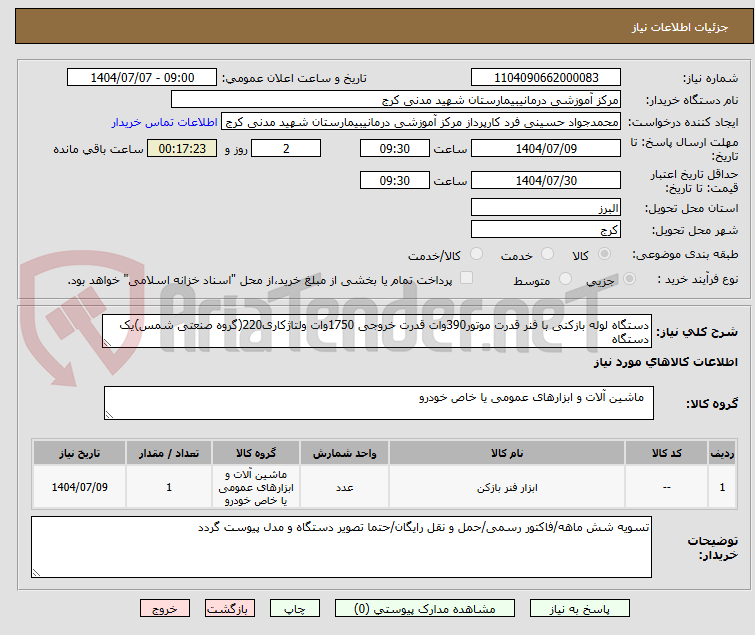This screenshot has height=635, width=755.
Task: Click resize handle of توضیحات خریدار box
Action: [36, 572]
